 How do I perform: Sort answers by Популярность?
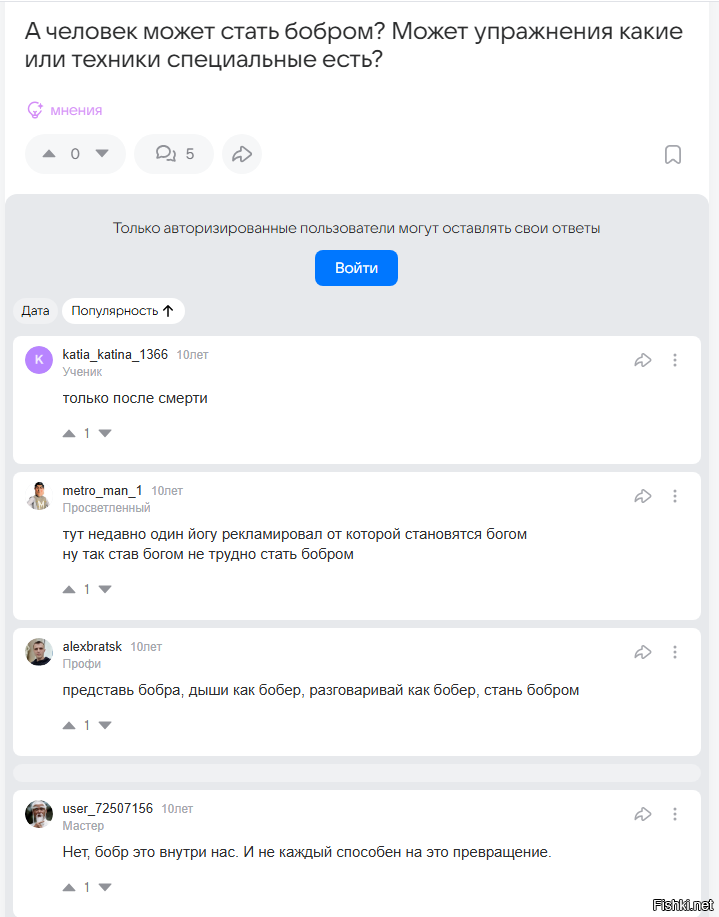tap(123, 311)
